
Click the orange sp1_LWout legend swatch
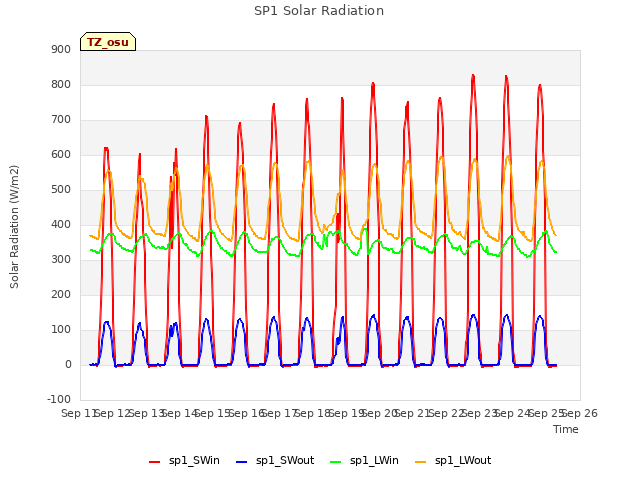(x=420, y=462)
